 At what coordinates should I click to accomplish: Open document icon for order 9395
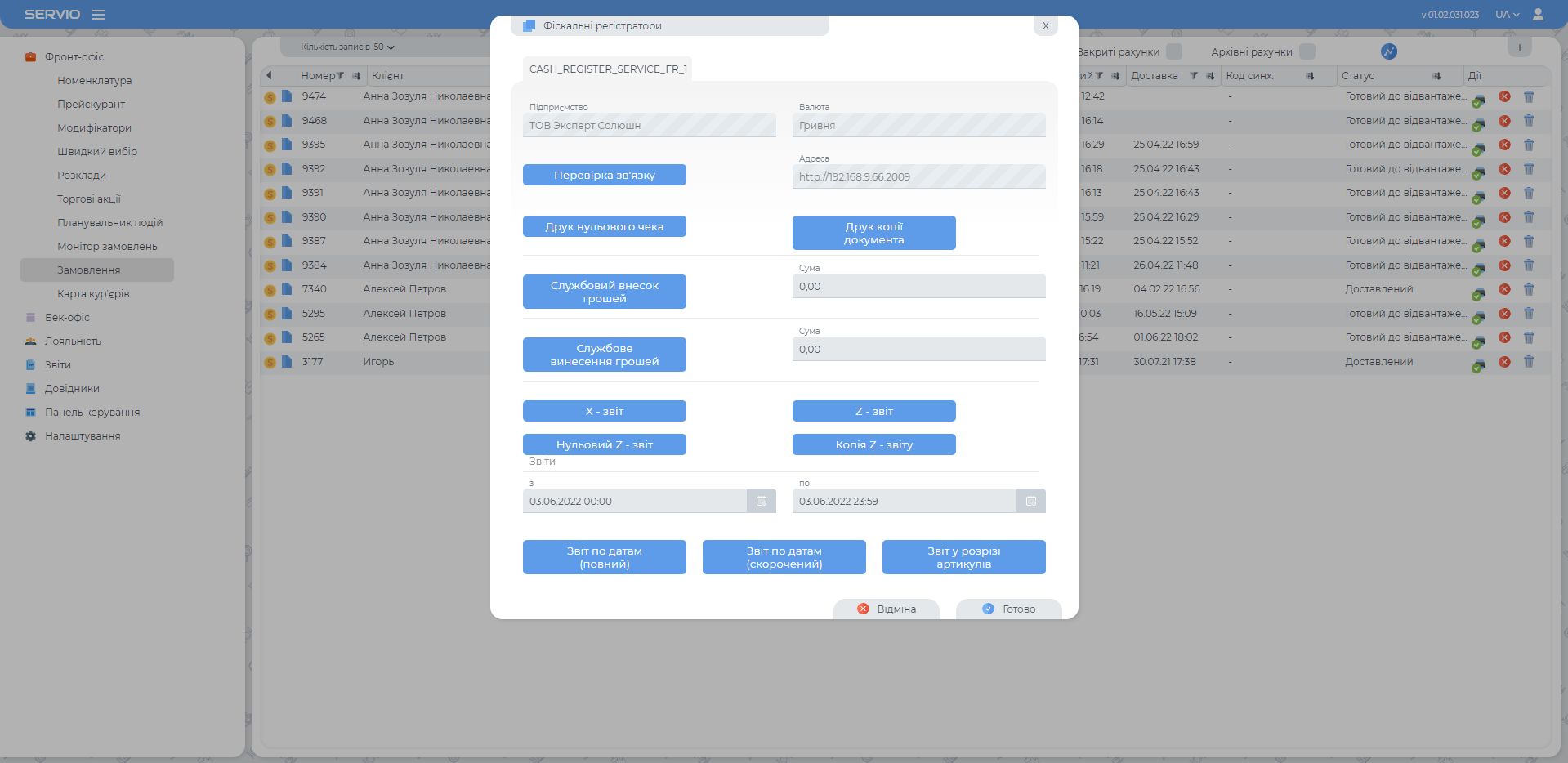coord(287,145)
